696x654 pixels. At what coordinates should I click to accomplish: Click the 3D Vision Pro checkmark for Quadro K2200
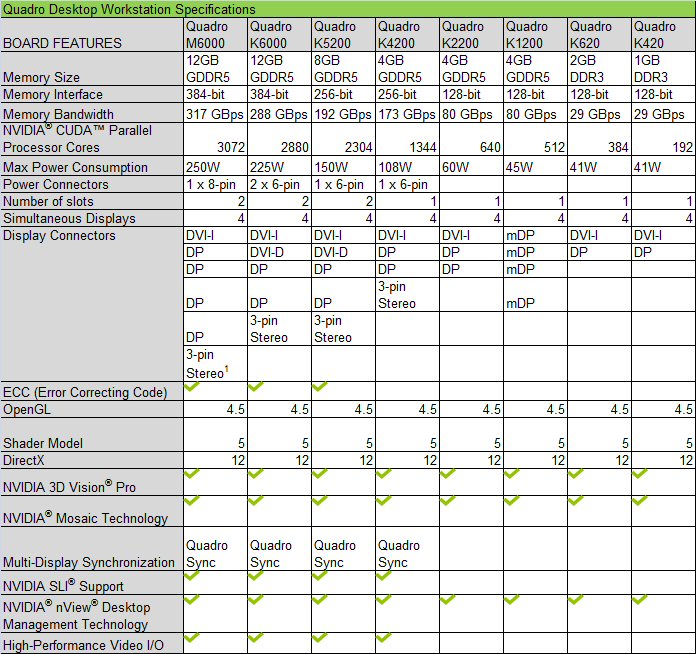click(x=448, y=474)
